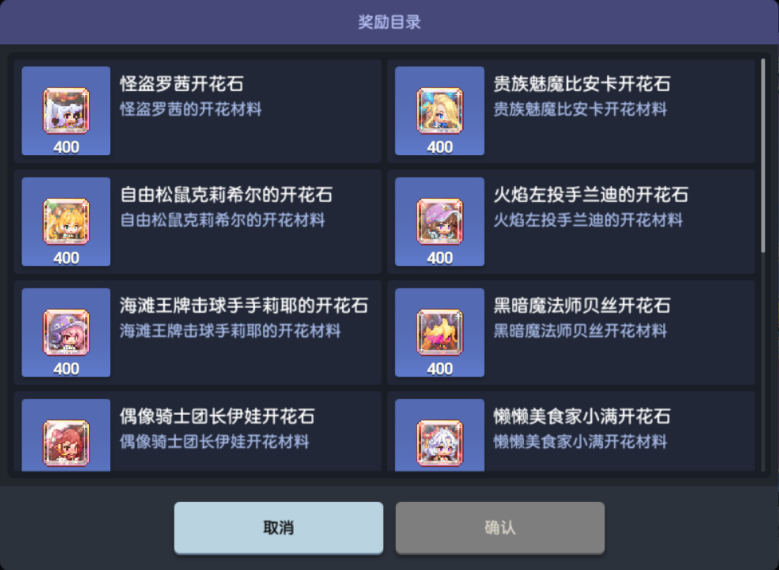Pick the 海滩王牌击球手手莉耶的开花石 entry title
Image resolution: width=779 pixels, height=570 pixels.
(x=244, y=306)
